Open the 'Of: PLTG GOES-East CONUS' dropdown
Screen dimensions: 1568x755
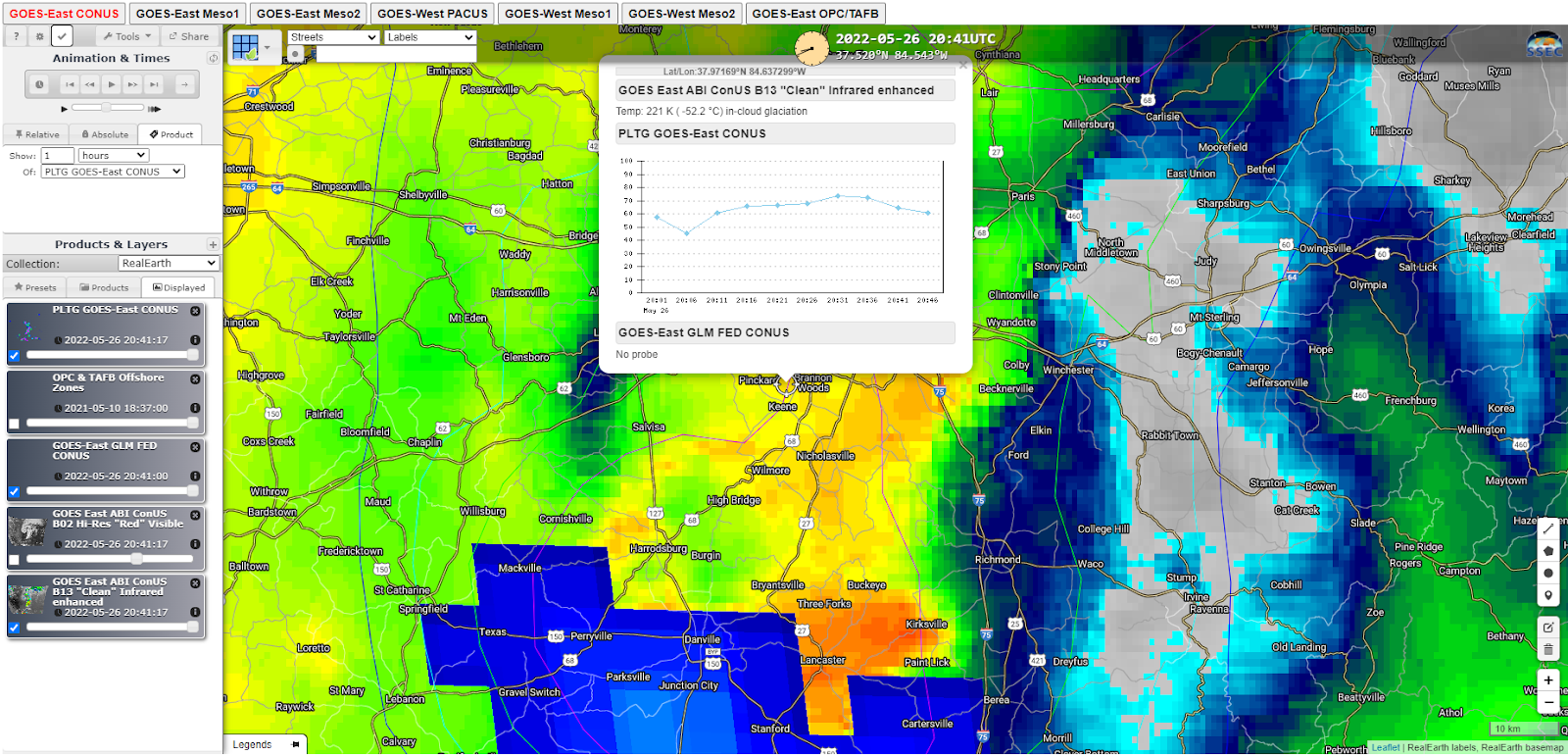click(x=113, y=172)
